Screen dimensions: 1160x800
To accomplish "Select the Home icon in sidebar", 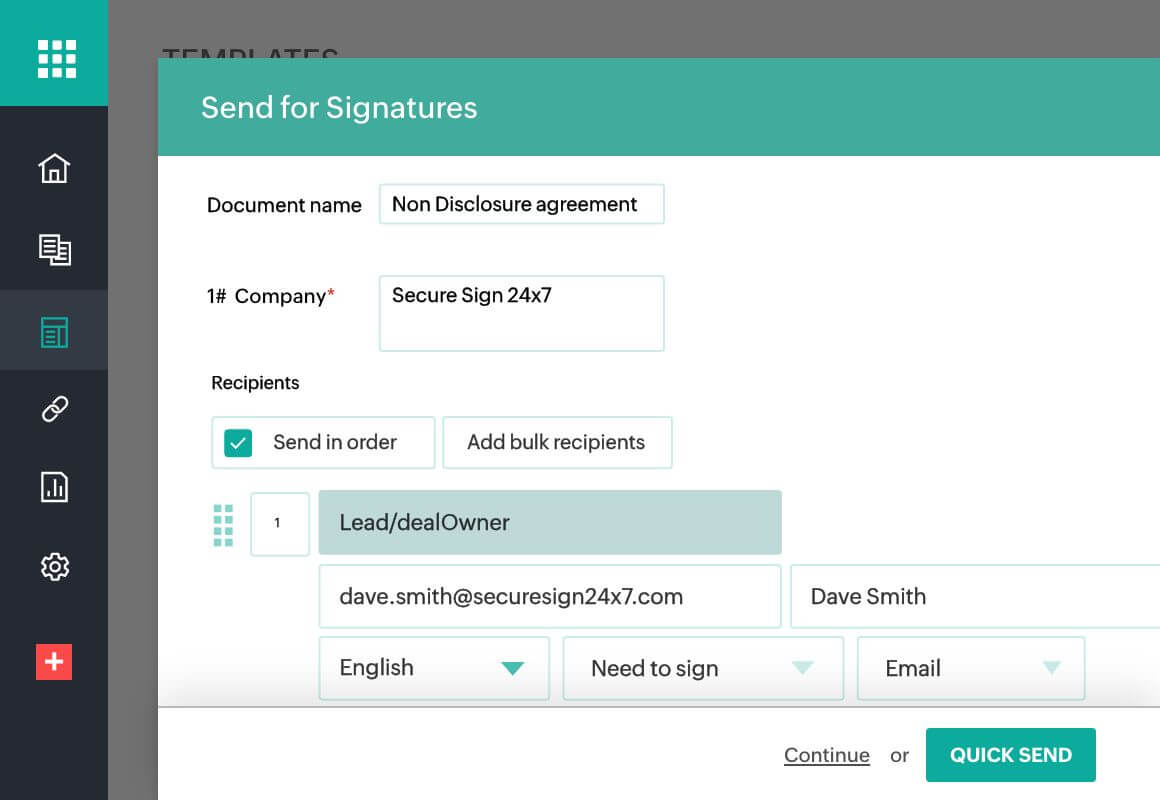I will [54, 169].
